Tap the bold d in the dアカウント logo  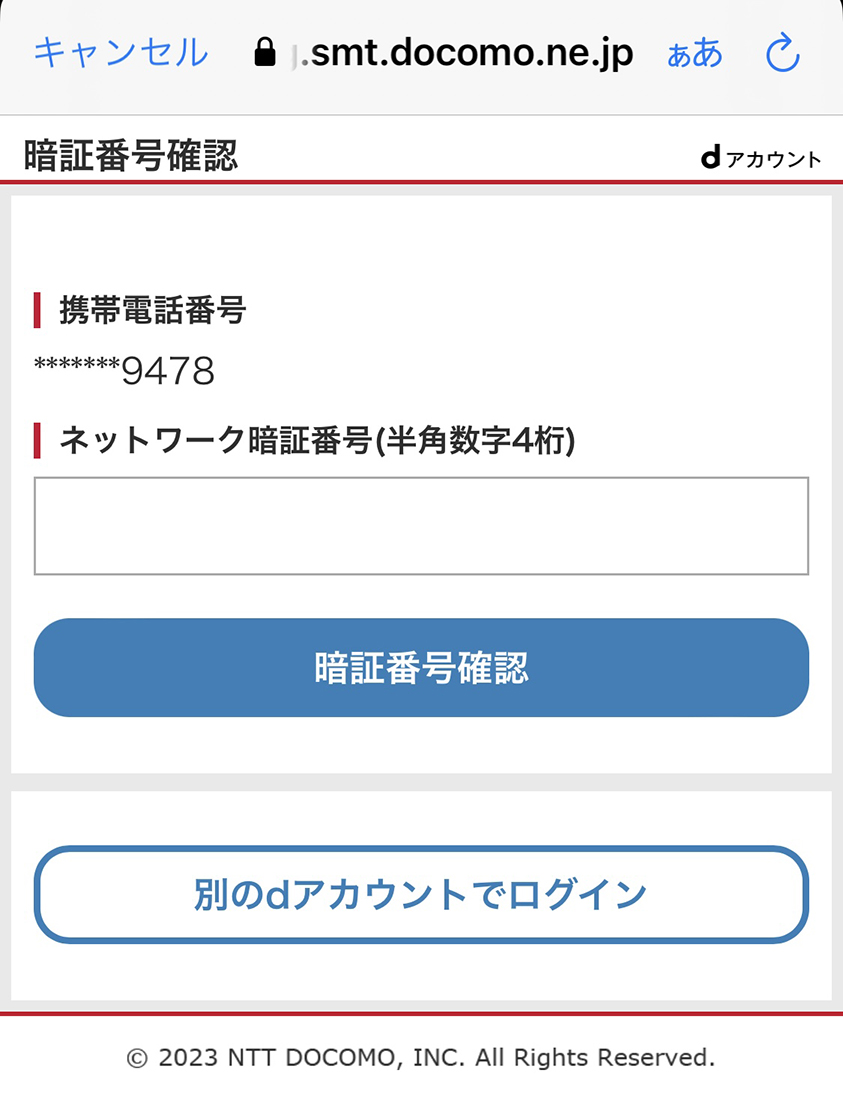tap(711, 157)
